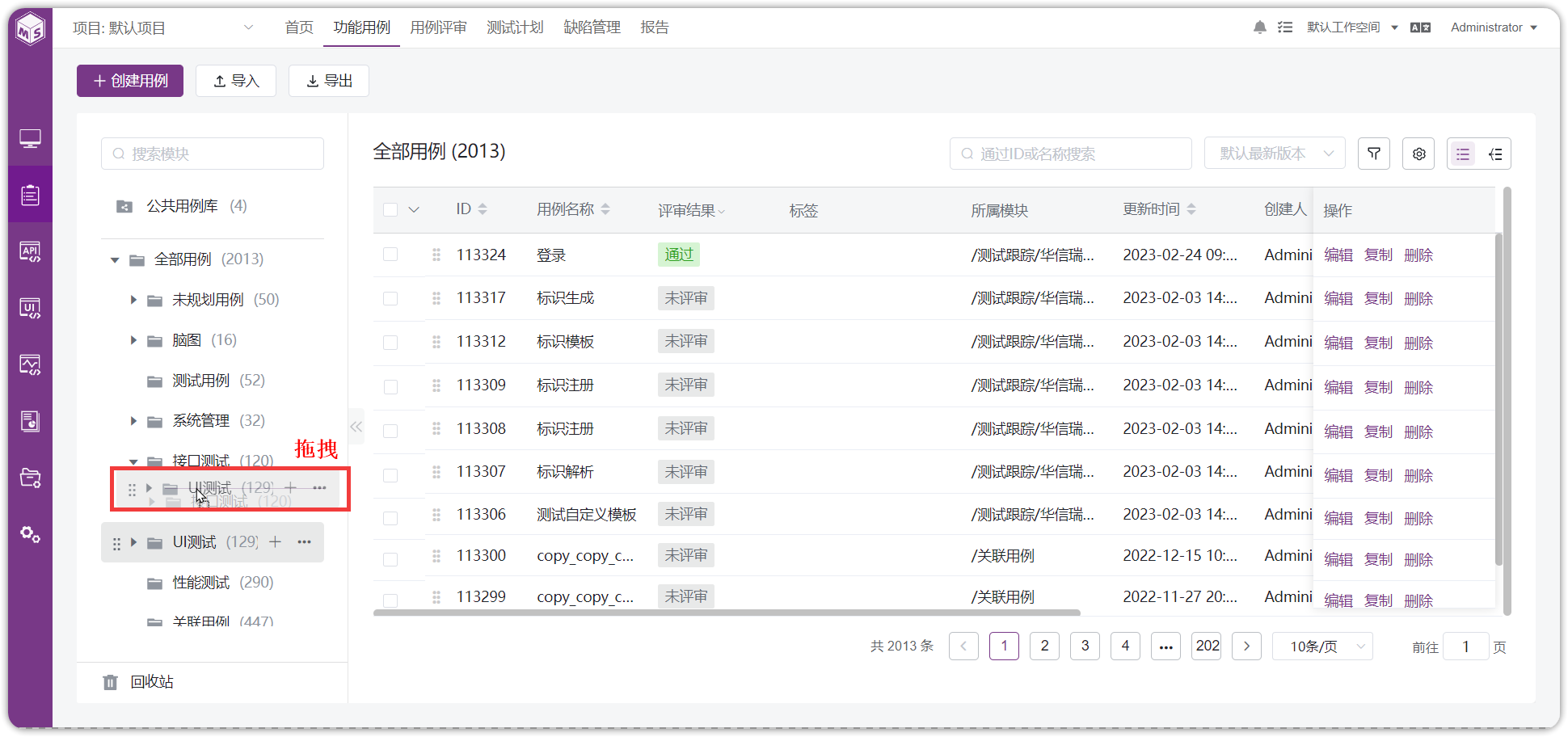The image size is (1568, 737).
Task: Switch to 用例评审 tab
Action: pos(438,27)
